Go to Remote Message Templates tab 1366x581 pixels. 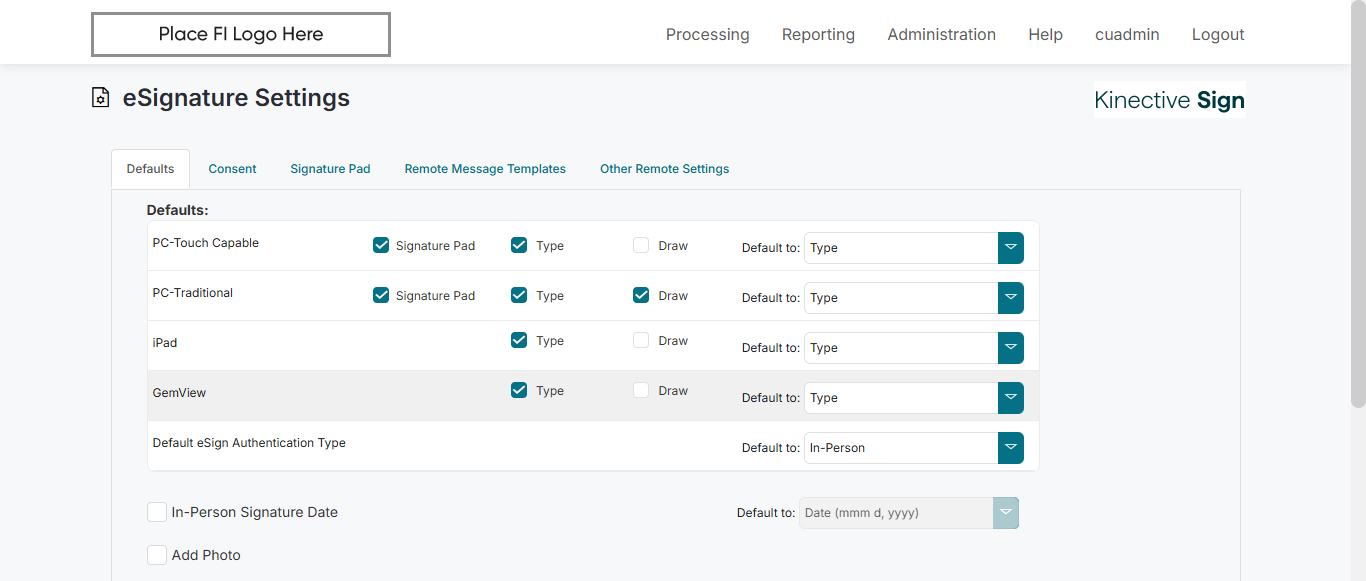[x=485, y=169]
